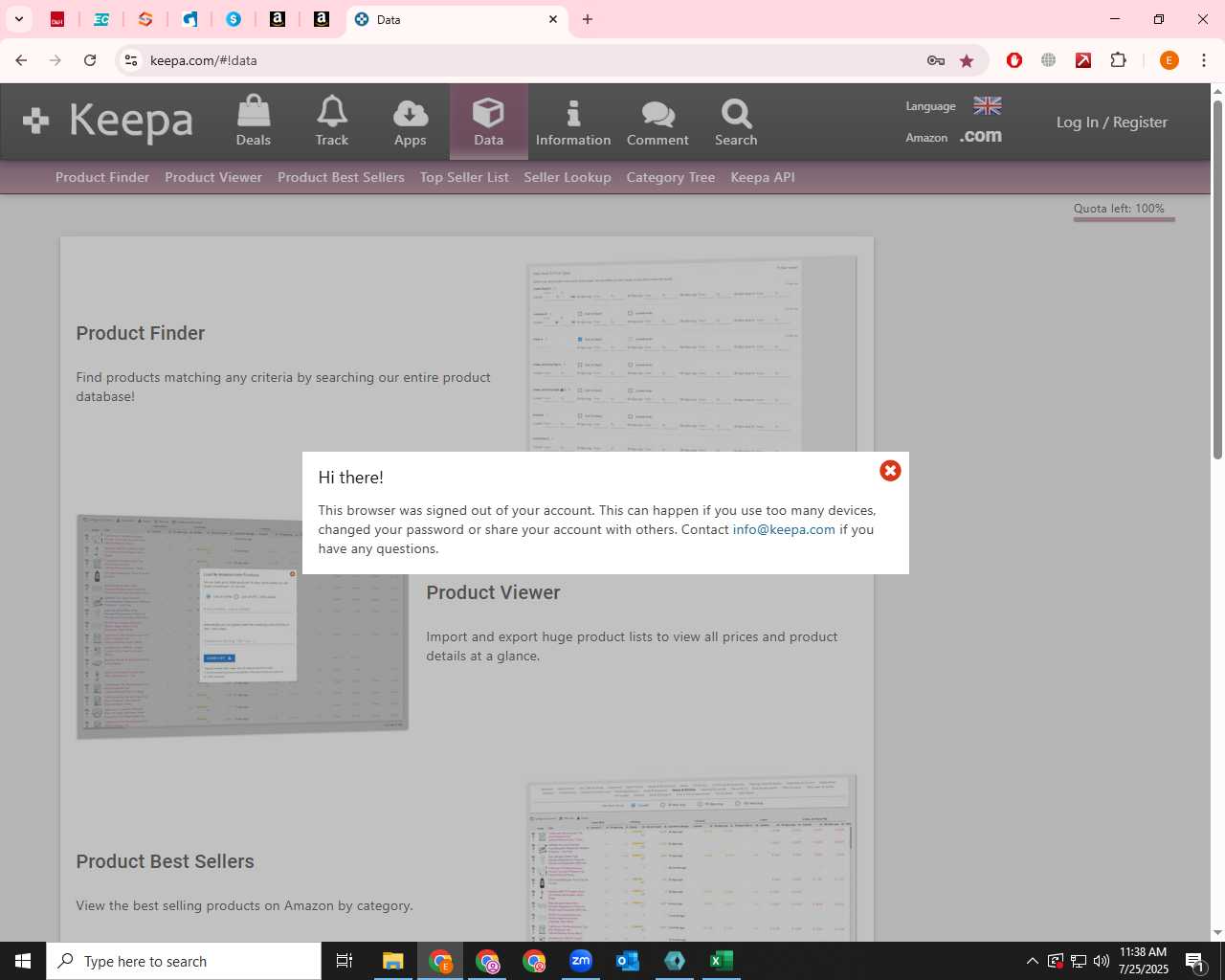Switch to the second Amazon tab
This screenshot has height=980, width=1225.
pos(322,19)
